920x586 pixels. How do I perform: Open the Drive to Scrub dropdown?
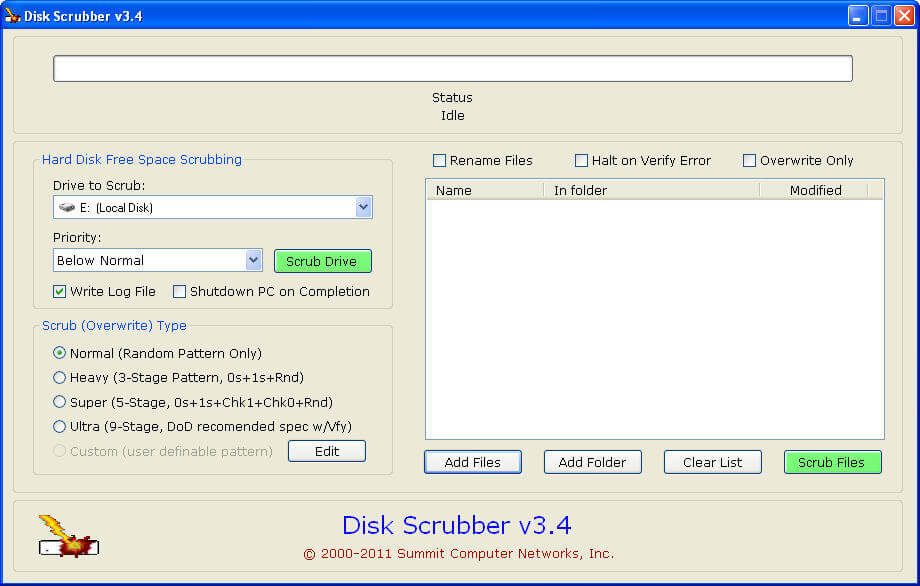[x=363, y=207]
